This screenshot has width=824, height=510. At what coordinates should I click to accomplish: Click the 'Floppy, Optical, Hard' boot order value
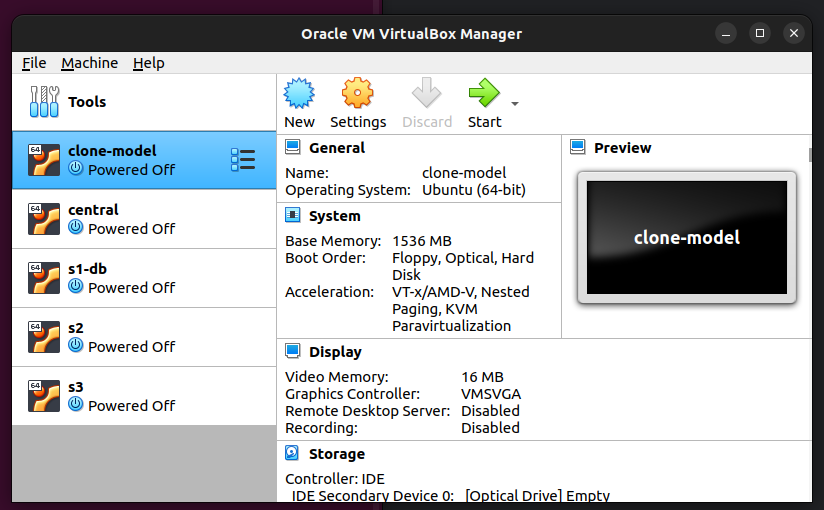coord(463,258)
